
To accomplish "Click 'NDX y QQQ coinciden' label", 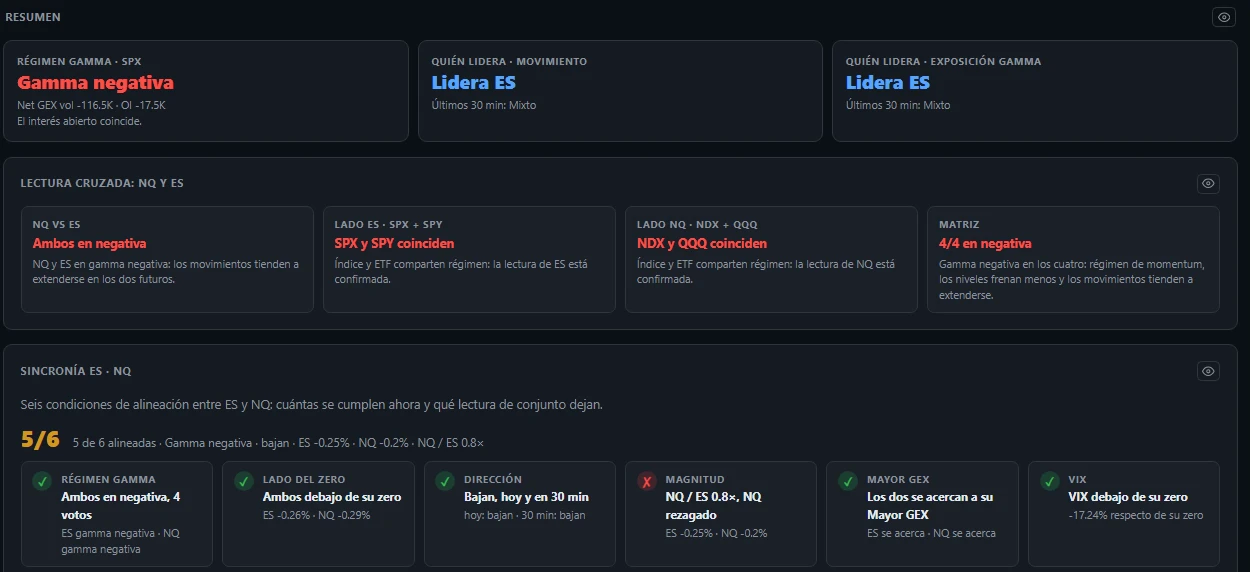I will click(702, 243).
